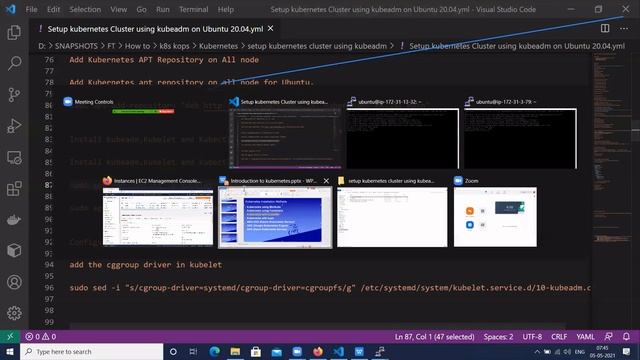Open the Explorer view in activity bar
The width and height of the screenshot is (640, 360).
point(14,32)
